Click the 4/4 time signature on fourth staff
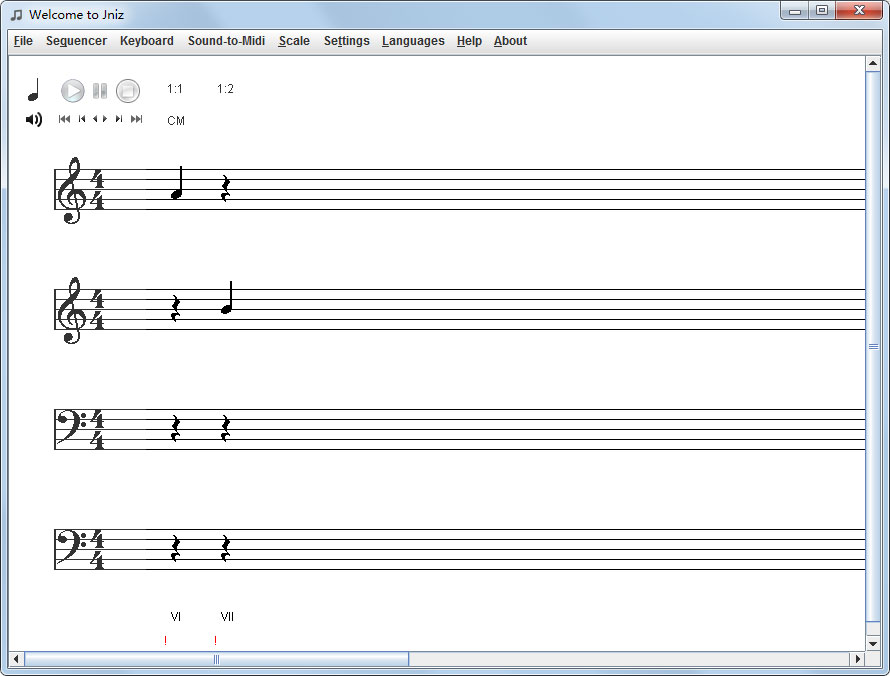The width and height of the screenshot is (890, 676). [98, 549]
